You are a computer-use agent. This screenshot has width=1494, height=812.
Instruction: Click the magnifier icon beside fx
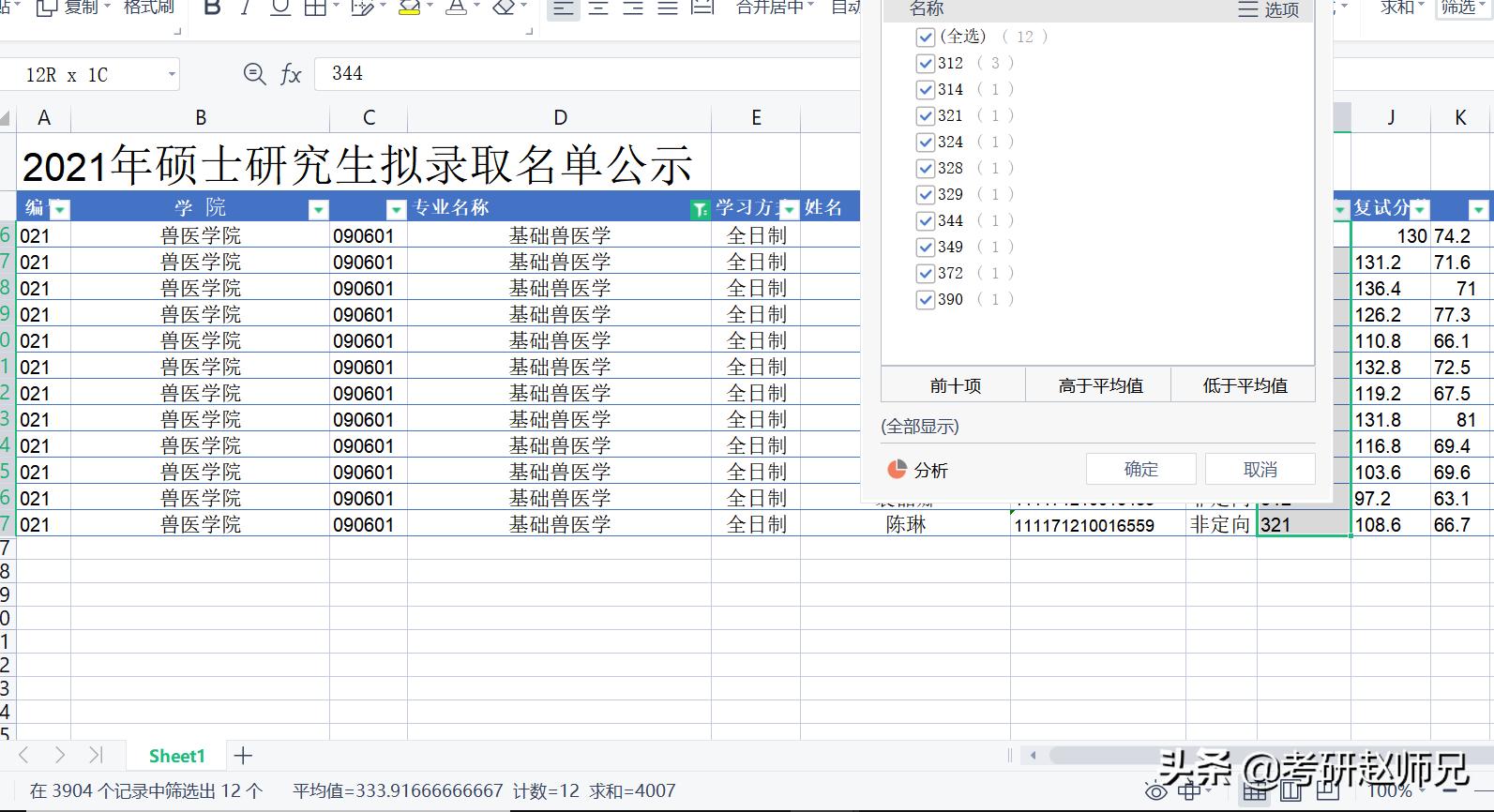point(254,74)
